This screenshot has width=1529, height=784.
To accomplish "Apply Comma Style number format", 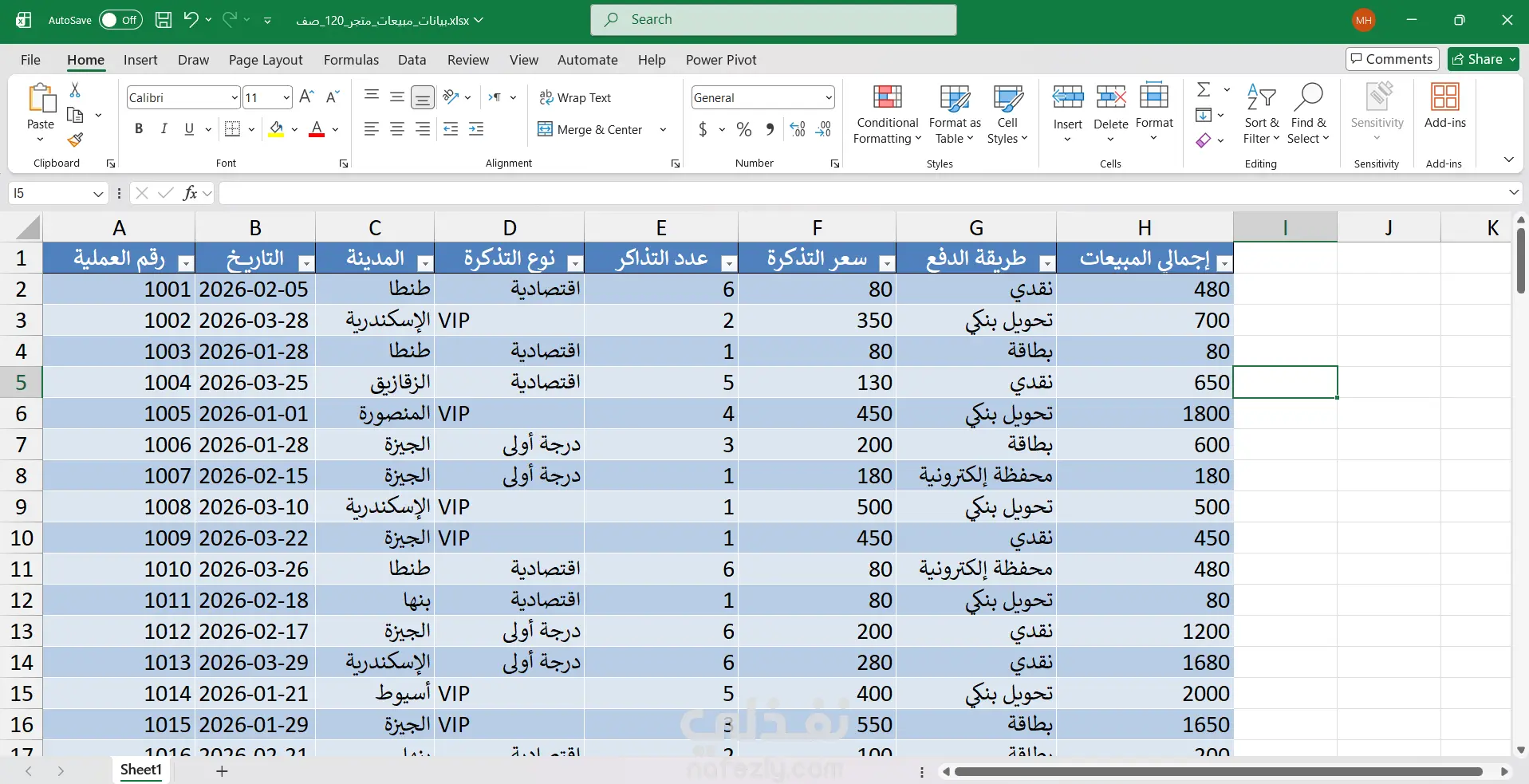I will [x=770, y=129].
